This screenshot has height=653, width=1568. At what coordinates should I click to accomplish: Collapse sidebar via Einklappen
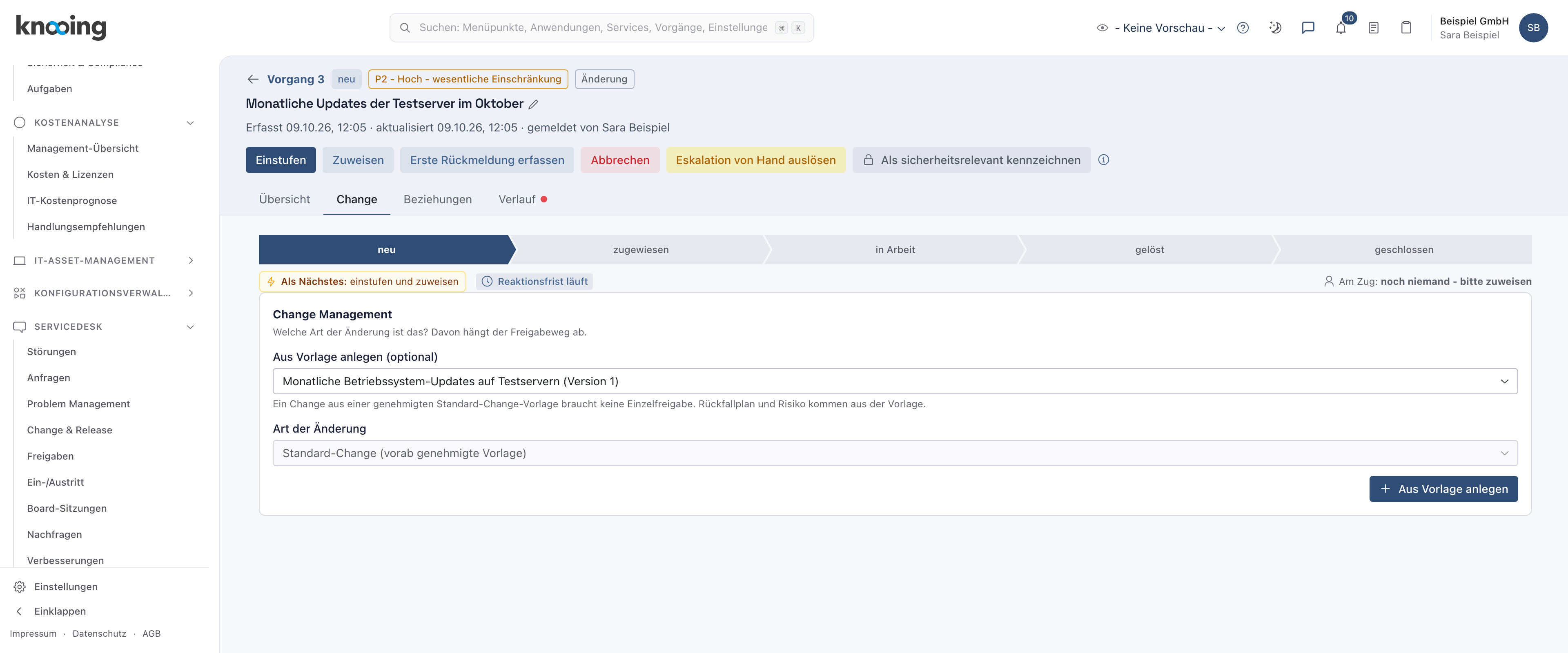click(60, 611)
